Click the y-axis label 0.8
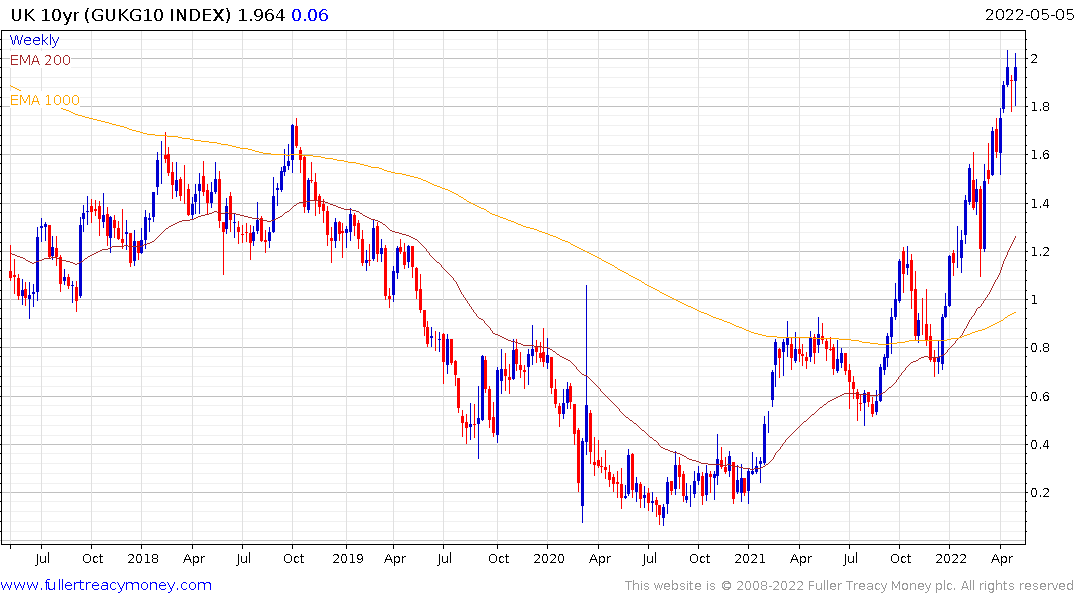 [1040, 348]
